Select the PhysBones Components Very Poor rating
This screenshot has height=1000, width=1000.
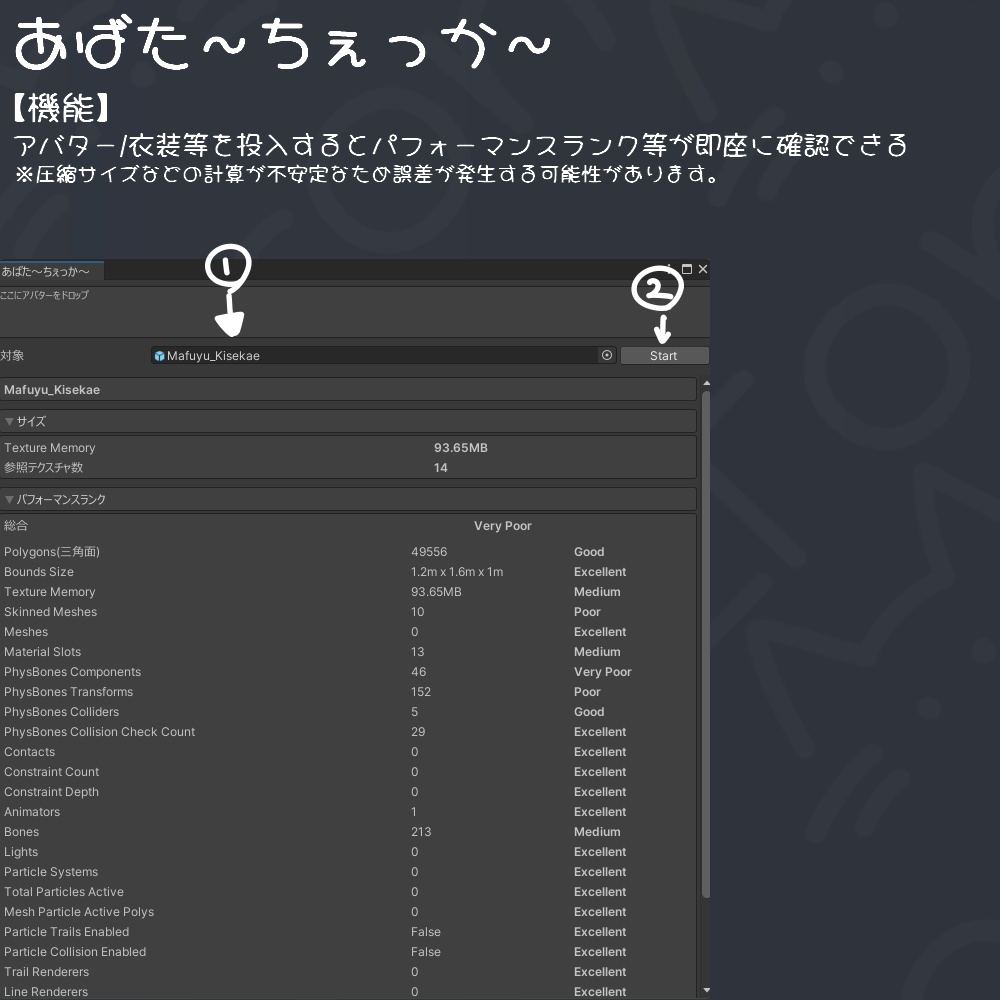click(x=602, y=671)
